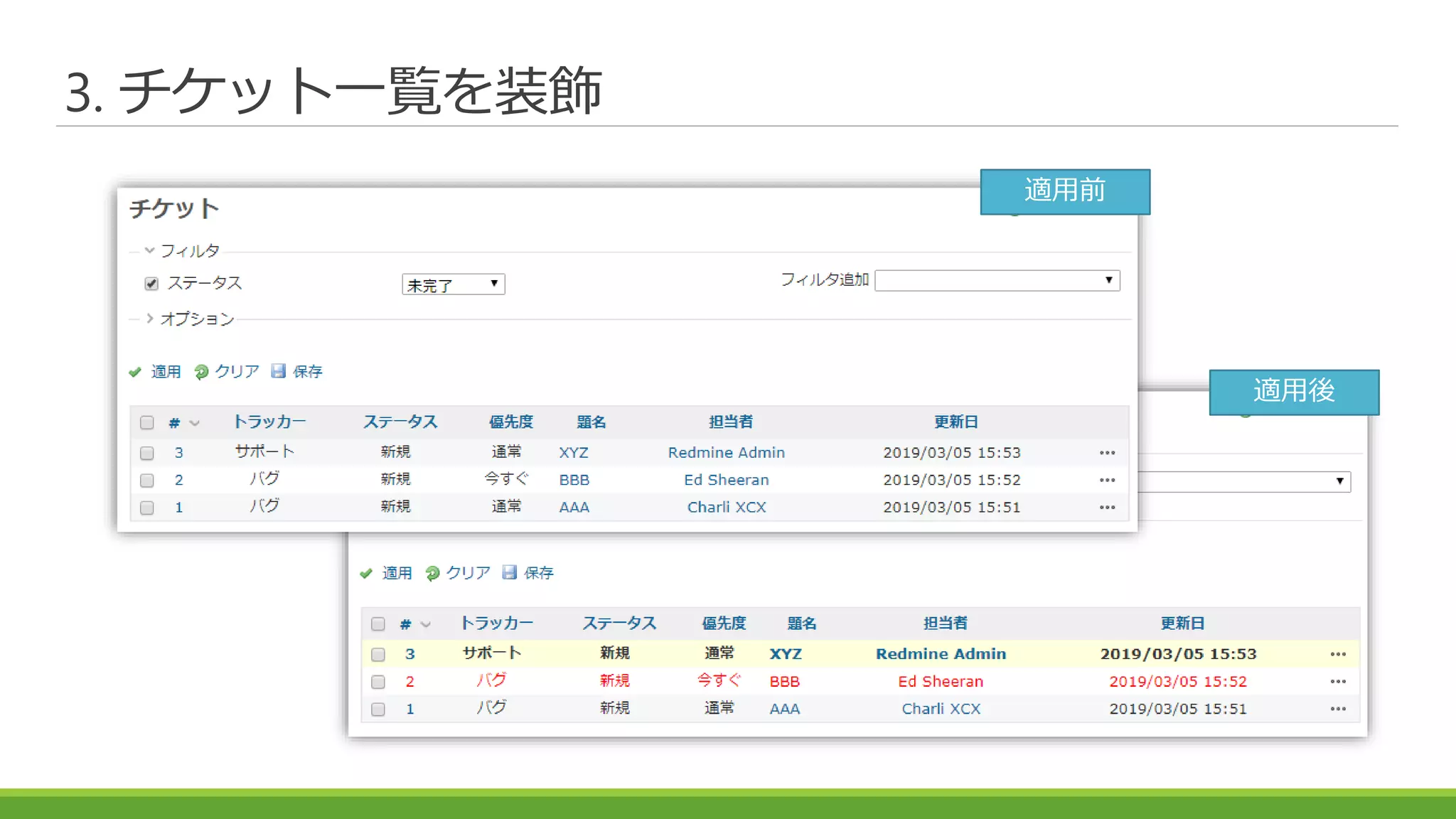Sort by トラッカー column in before panel

(269, 422)
